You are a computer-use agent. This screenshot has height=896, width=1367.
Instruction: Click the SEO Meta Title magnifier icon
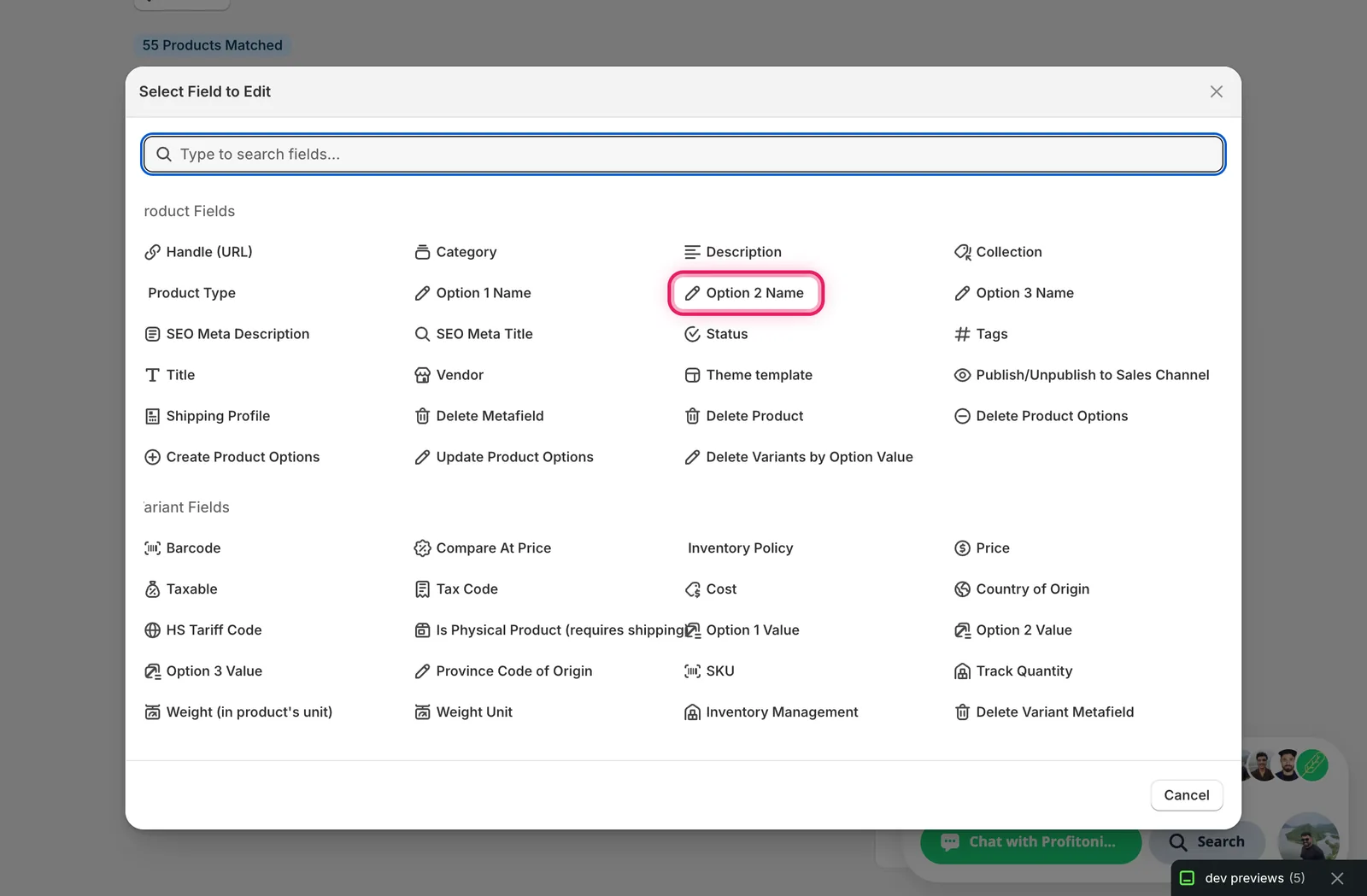tap(422, 334)
